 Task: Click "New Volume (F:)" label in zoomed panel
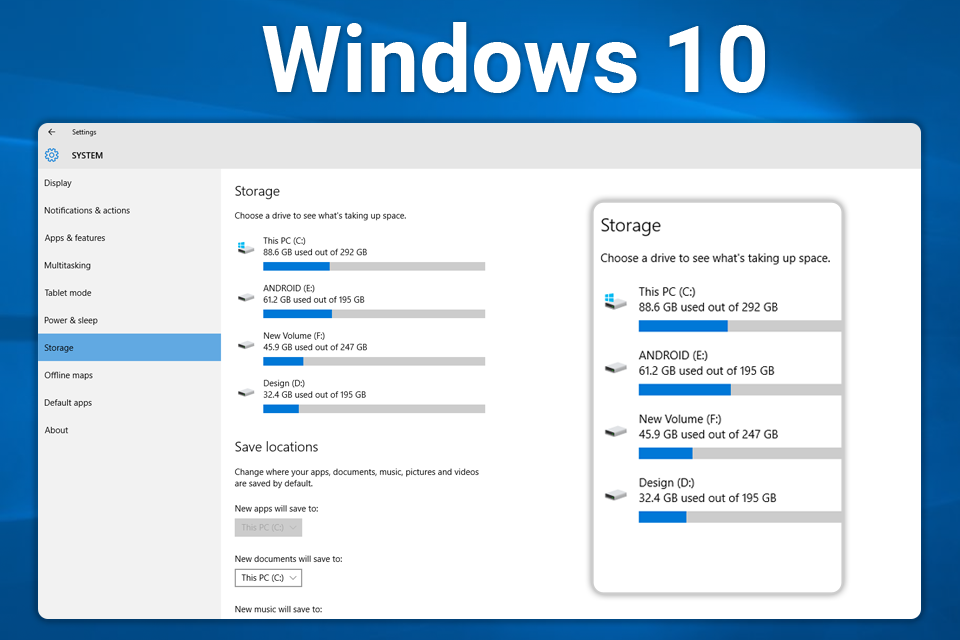point(680,420)
